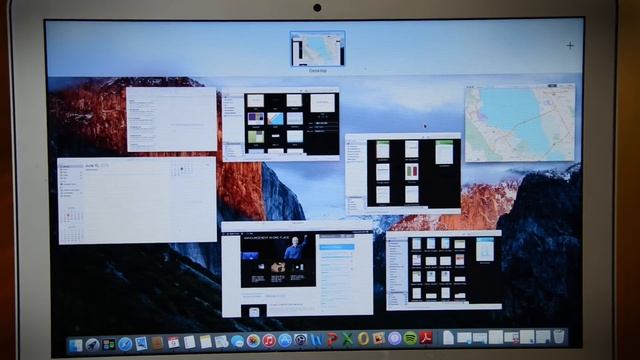
Task: Click plus button to add a desktop
Action: [570, 45]
